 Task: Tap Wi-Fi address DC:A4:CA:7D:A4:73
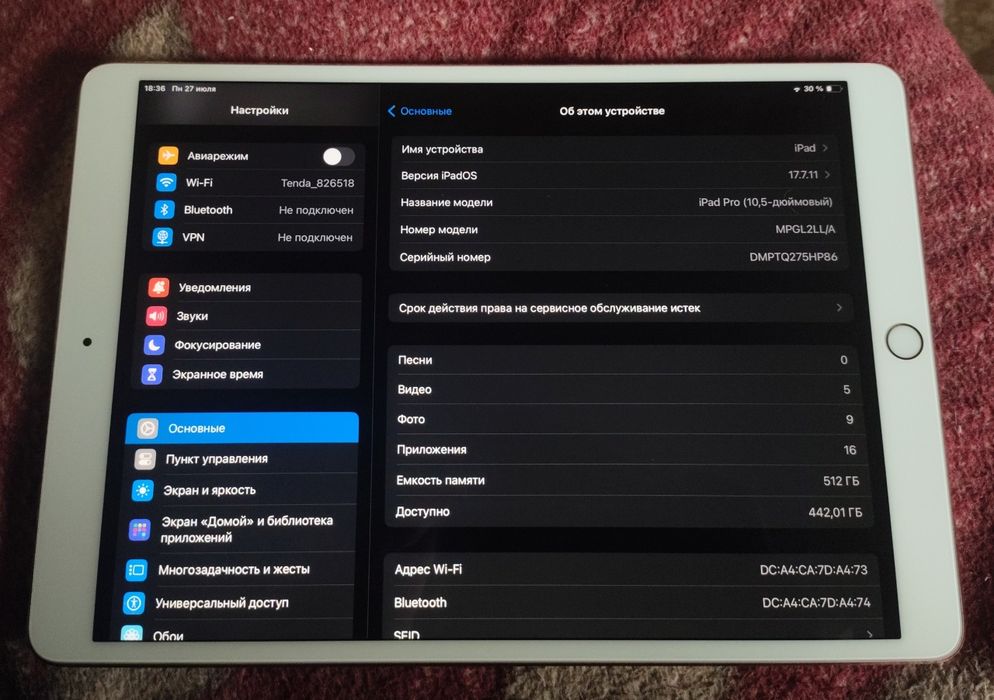click(x=813, y=570)
